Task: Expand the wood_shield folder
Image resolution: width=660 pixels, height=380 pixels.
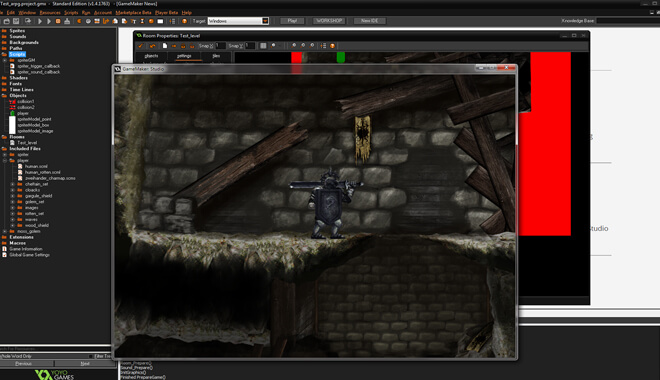Action: [12, 225]
